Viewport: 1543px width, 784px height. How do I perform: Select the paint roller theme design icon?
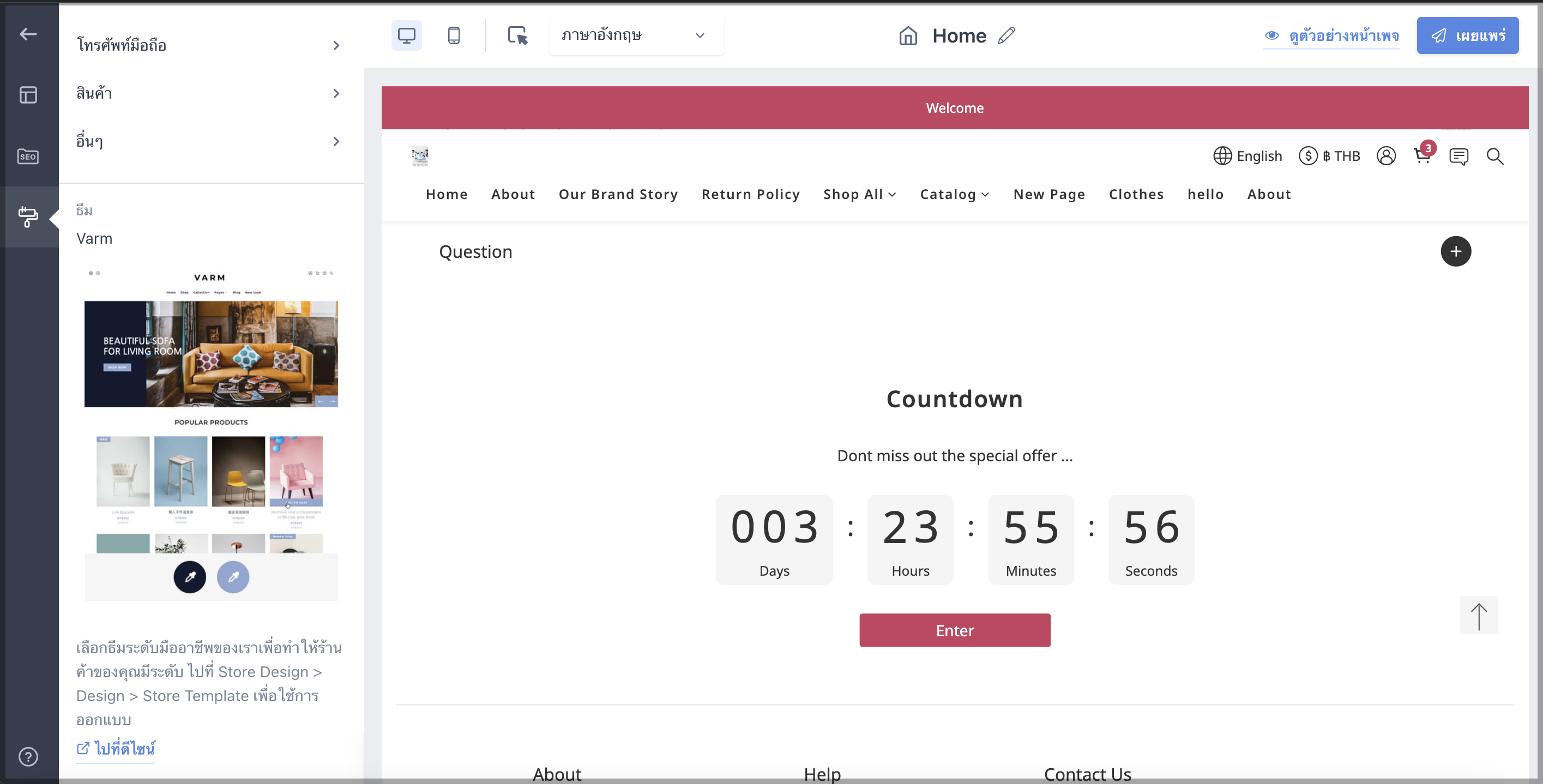pos(28,216)
